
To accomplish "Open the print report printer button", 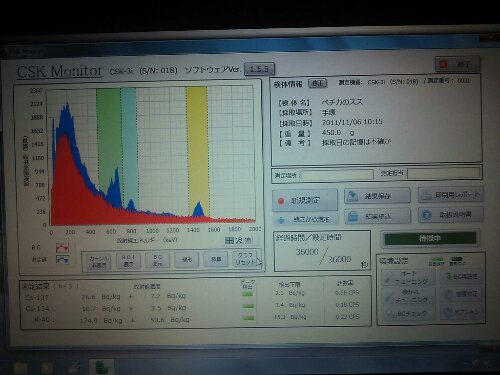I will pyautogui.click(x=451, y=194).
